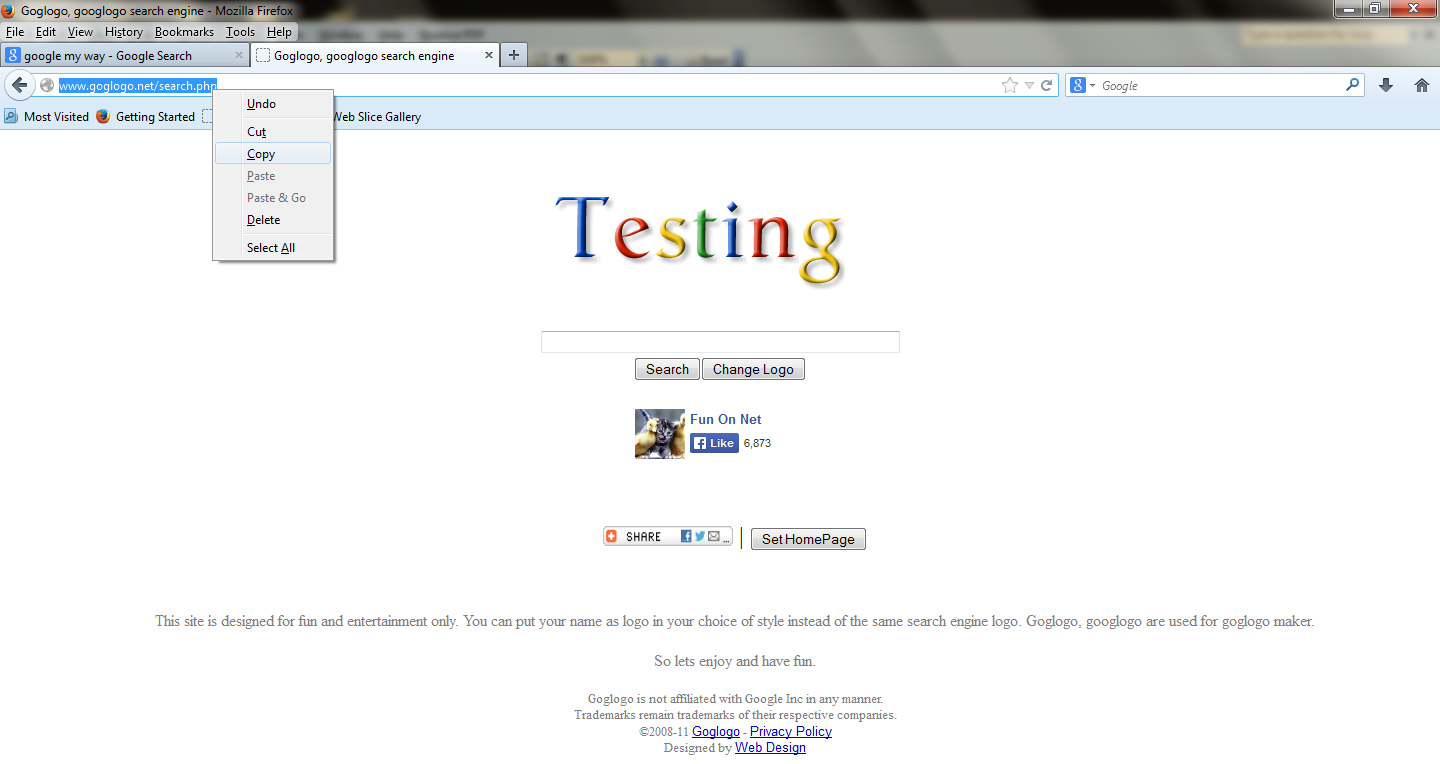The width and height of the screenshot is (1440, 764).
Task: Open the search engine selector dropdown
Action: tap(1083, 86)
